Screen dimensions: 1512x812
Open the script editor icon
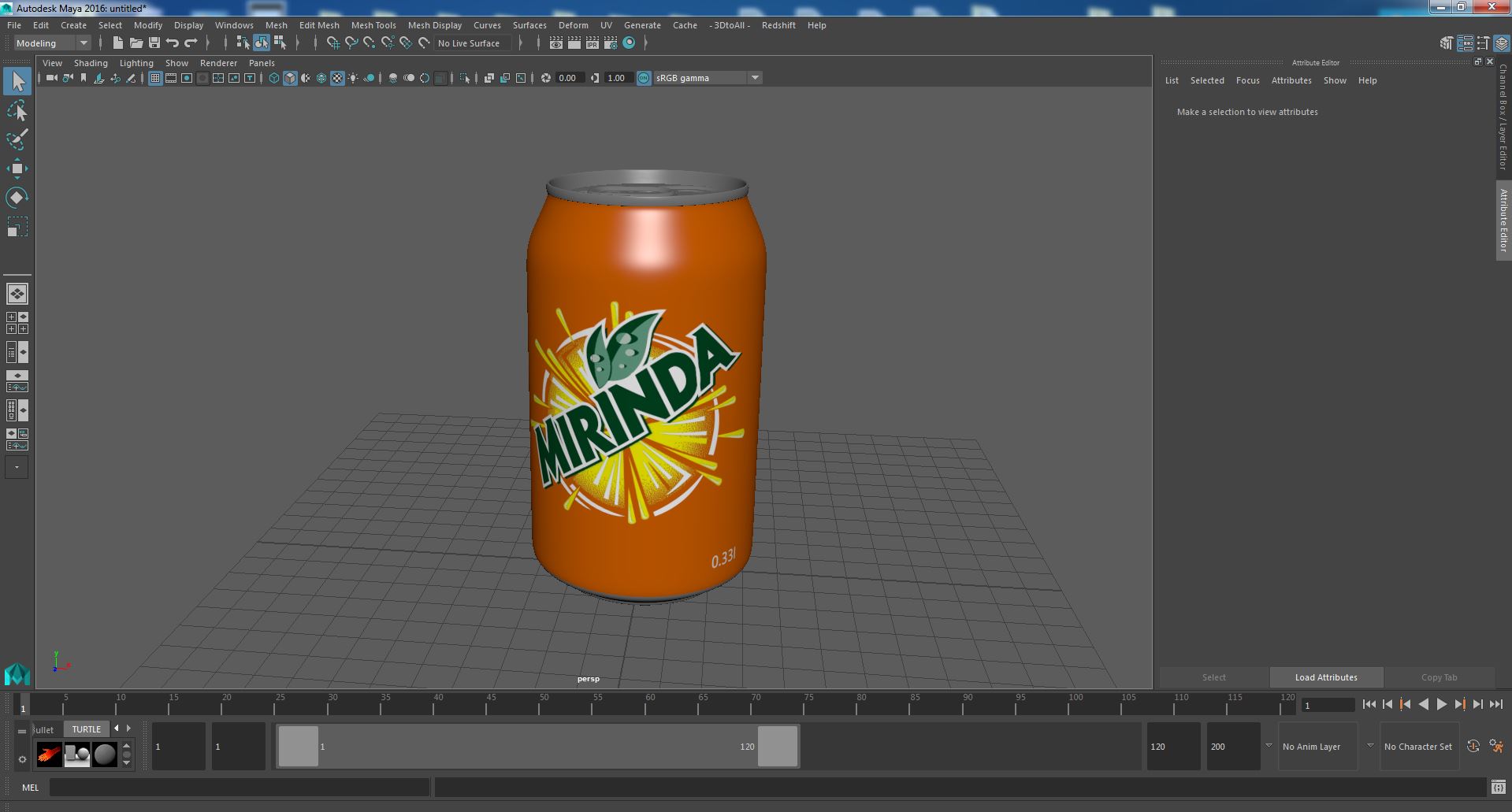[1498, 787]
